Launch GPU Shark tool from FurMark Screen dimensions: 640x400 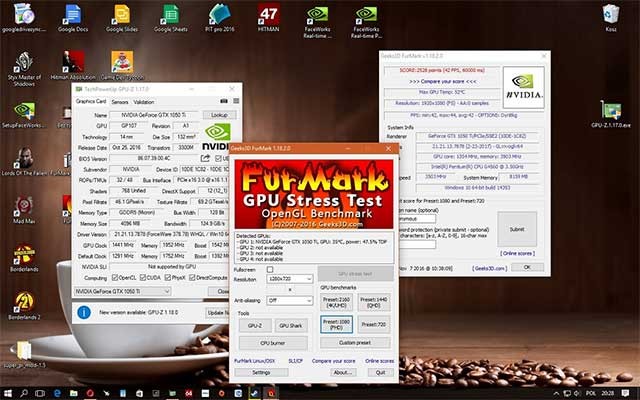(291, 326)
